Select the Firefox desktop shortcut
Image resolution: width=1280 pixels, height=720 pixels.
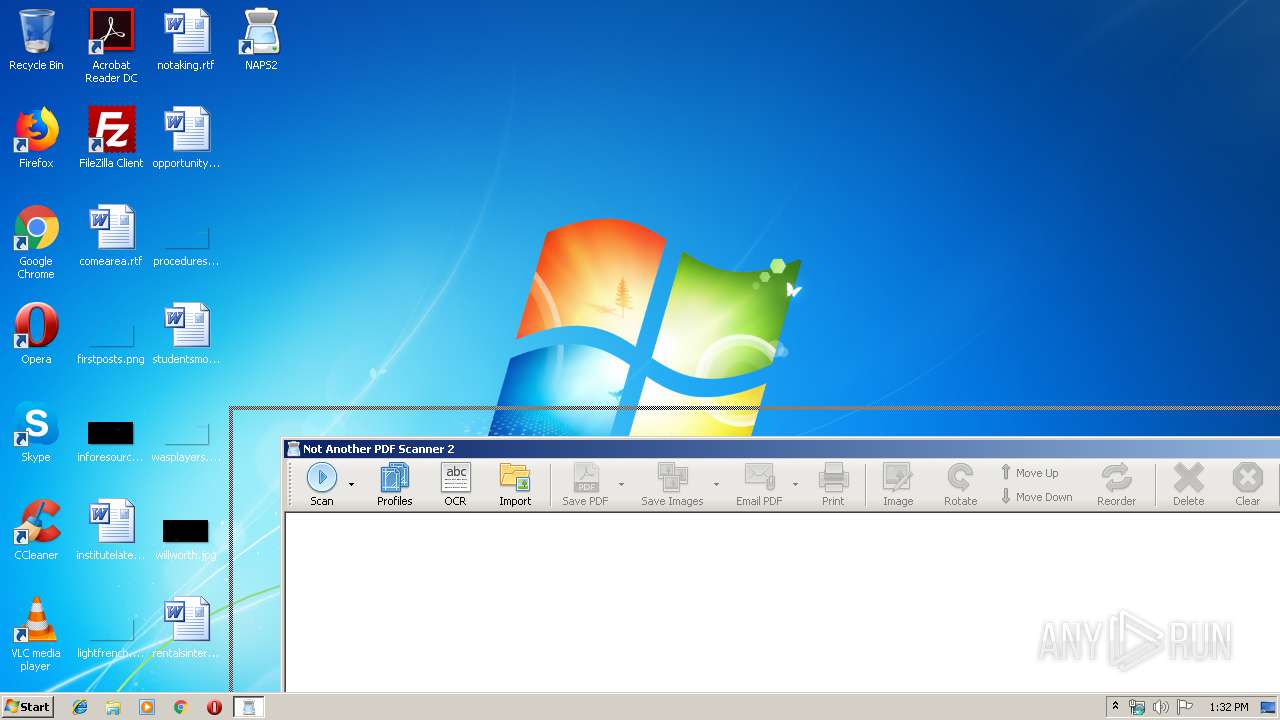(36, 138)
